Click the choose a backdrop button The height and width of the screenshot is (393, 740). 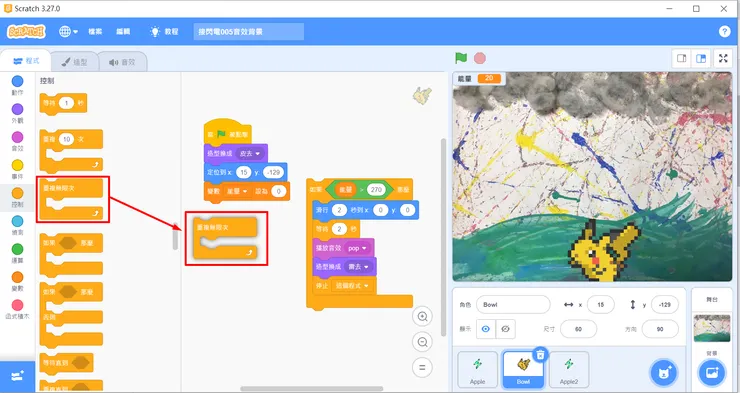click(x=712, y=373)
